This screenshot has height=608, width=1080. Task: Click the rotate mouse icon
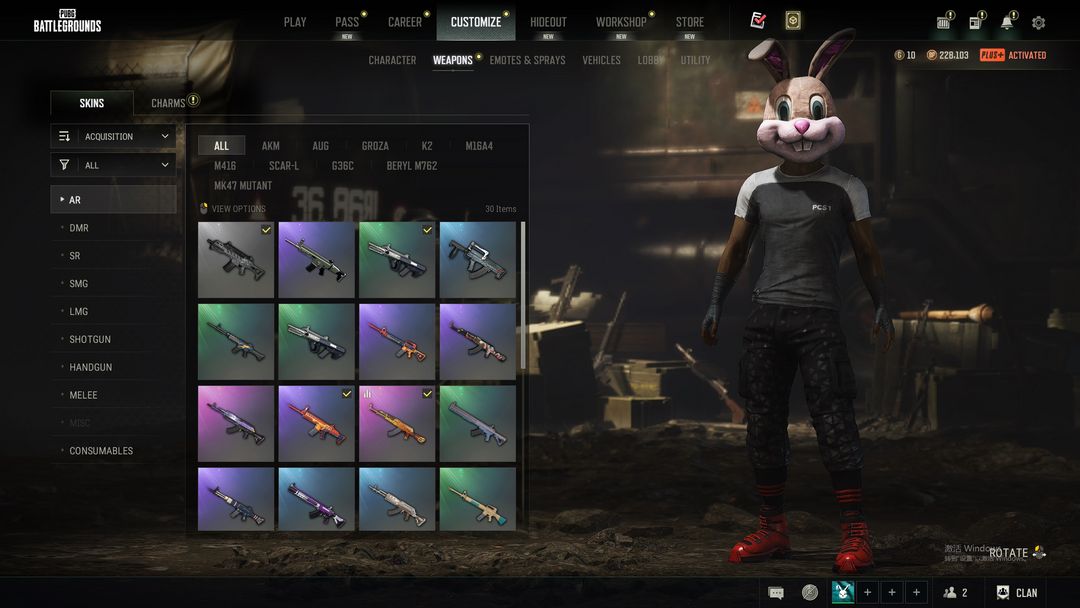pos(1039,552)
